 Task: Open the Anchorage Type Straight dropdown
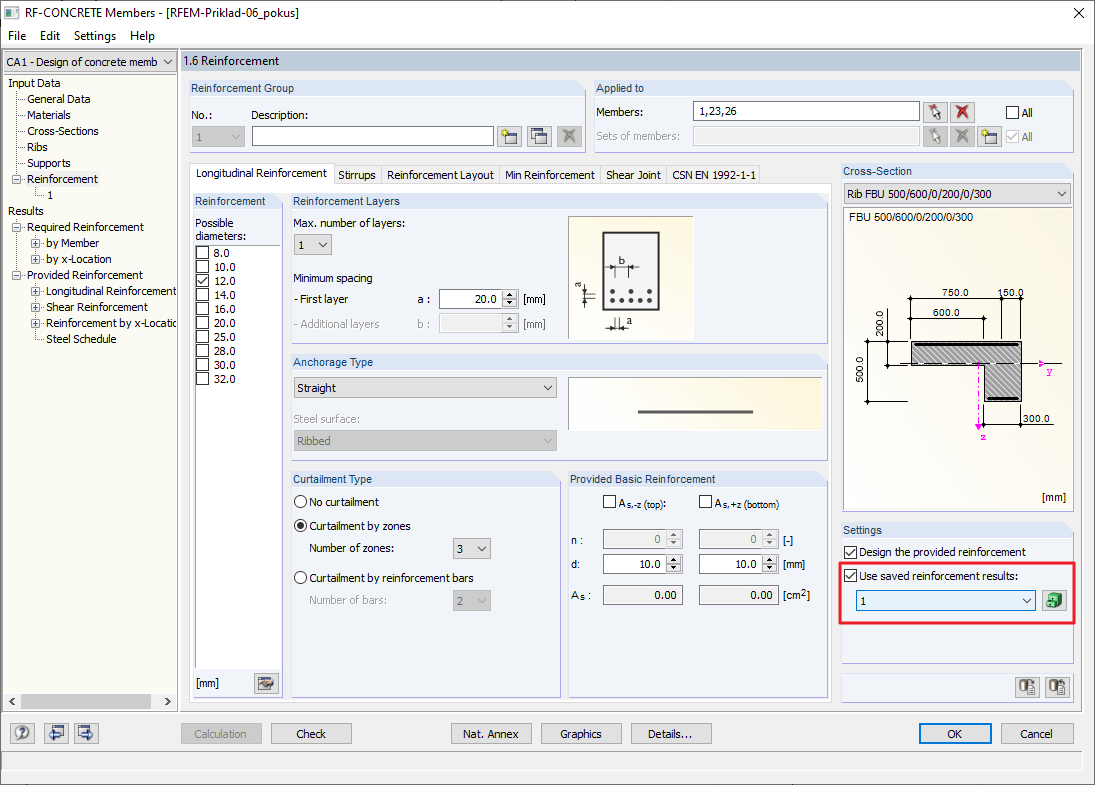(x=425, y=388)
